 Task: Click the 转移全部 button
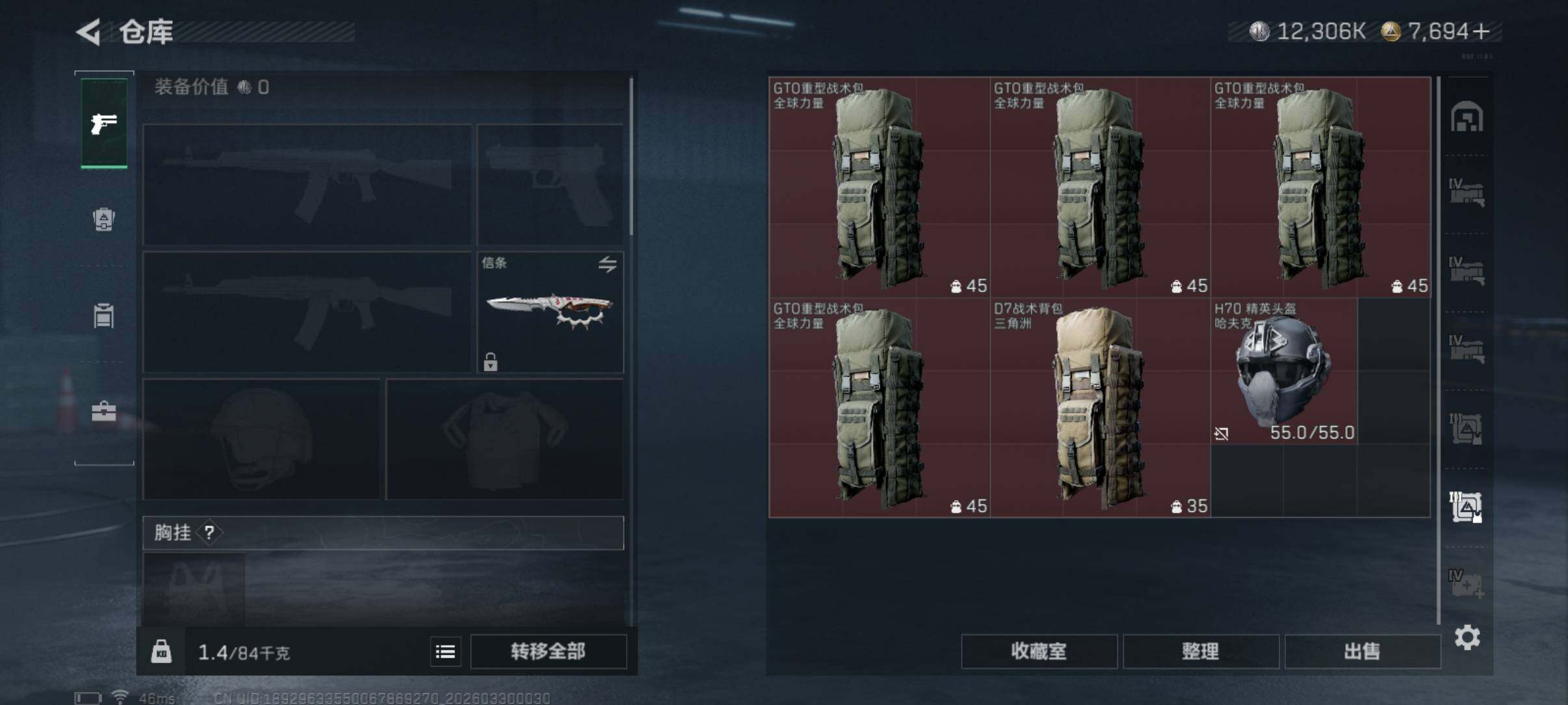548,652
